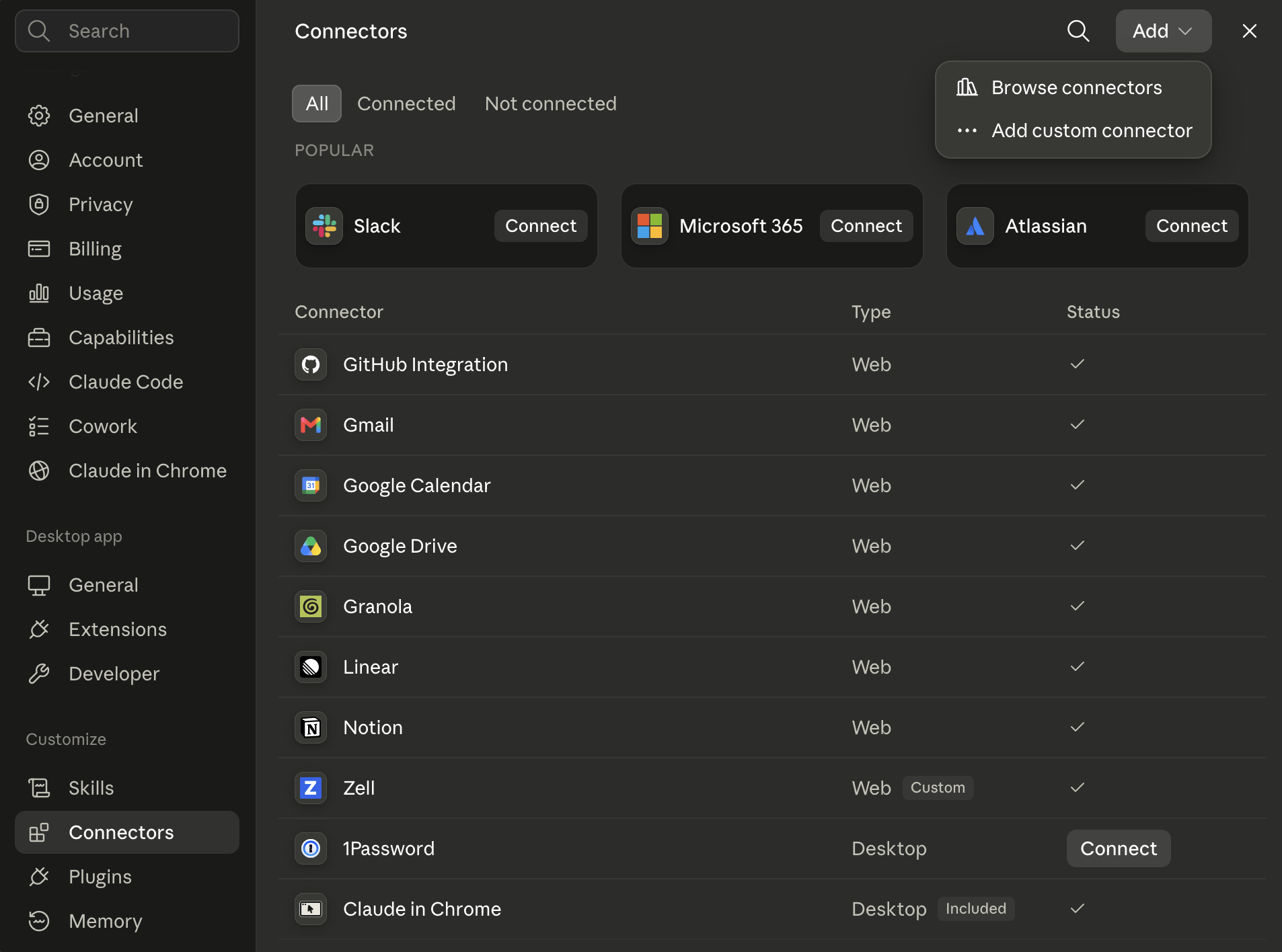Open the Google Calendar row name

tap(416, 485)
